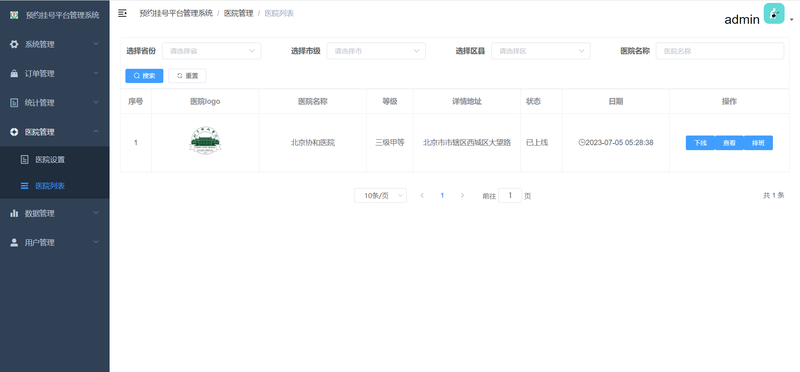800x372 pixels.
Task: Click the 医院列表 list icon
Action: pyautogui.click(x=24, y=186)
